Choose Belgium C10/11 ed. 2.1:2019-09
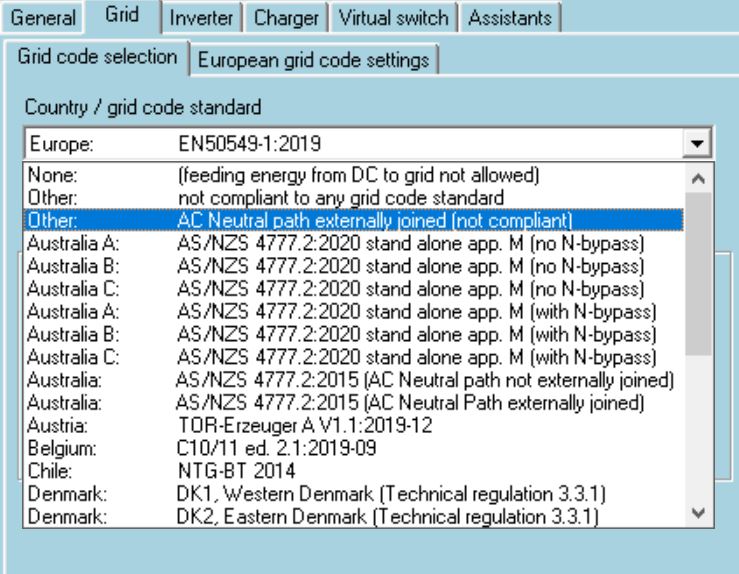 coord(353,448)
